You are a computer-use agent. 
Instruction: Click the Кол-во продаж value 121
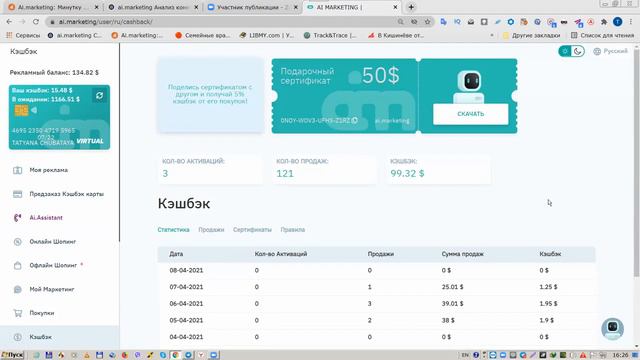[x=285, y=173]
